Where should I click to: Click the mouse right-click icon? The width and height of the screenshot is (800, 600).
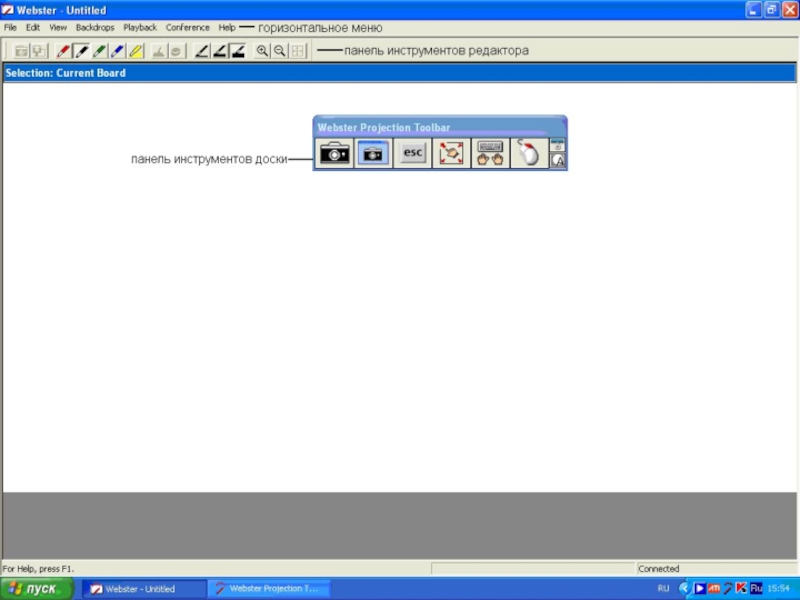click(x=528, y=153)
